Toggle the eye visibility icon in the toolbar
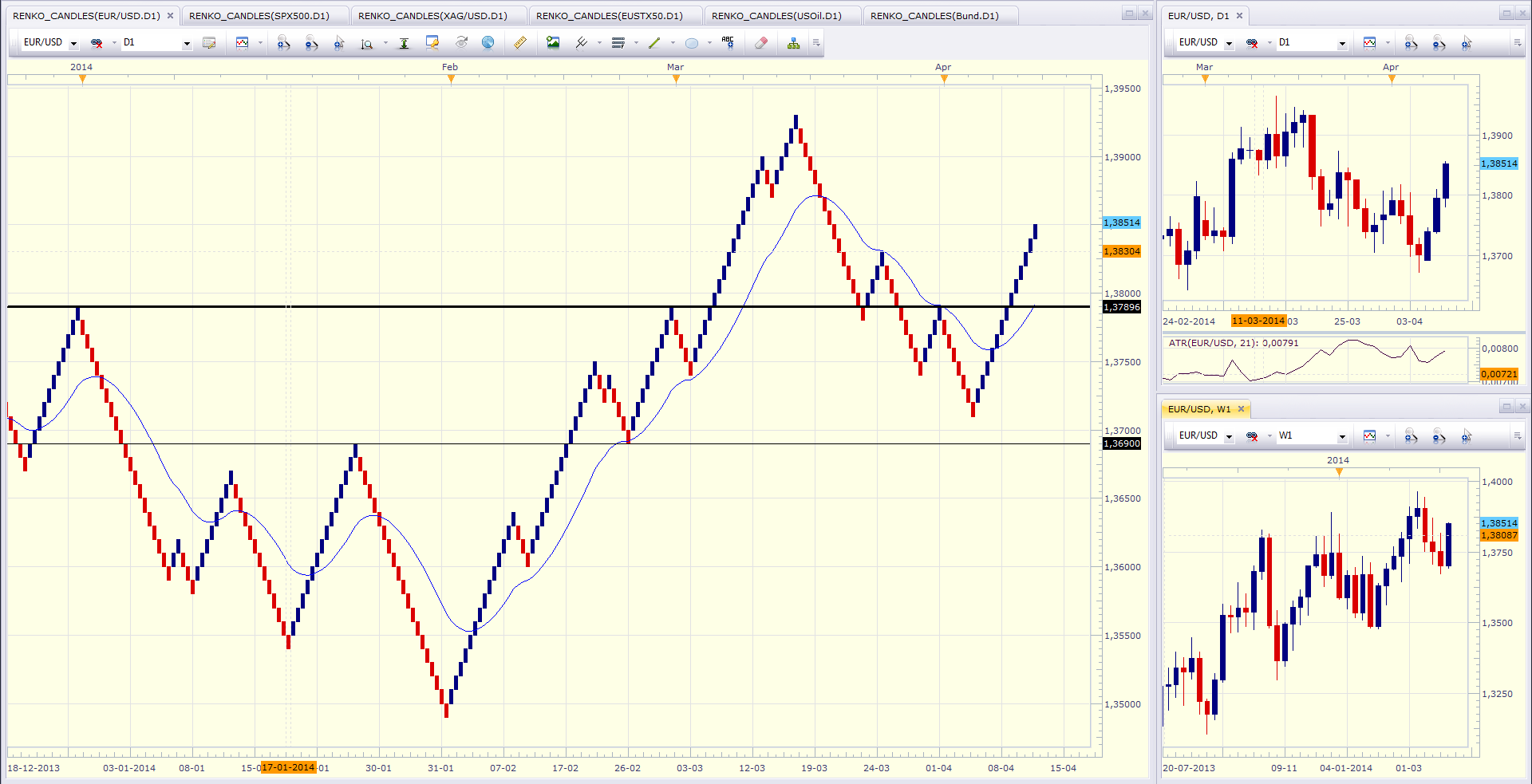Screen dimensions: 1532x784 pos(461,43)
